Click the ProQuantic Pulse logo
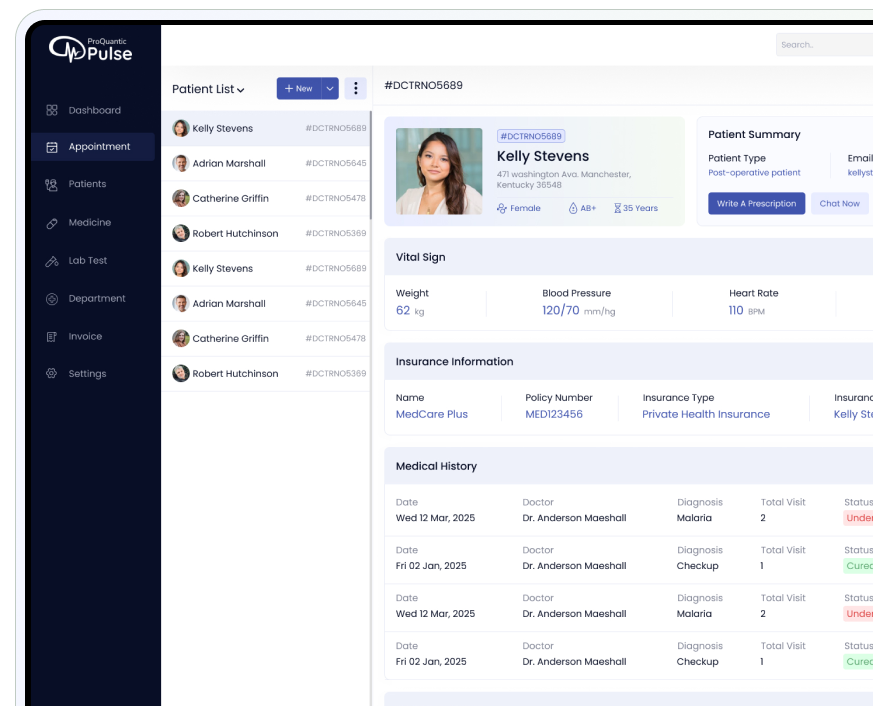873x706 pixels. 91,48
